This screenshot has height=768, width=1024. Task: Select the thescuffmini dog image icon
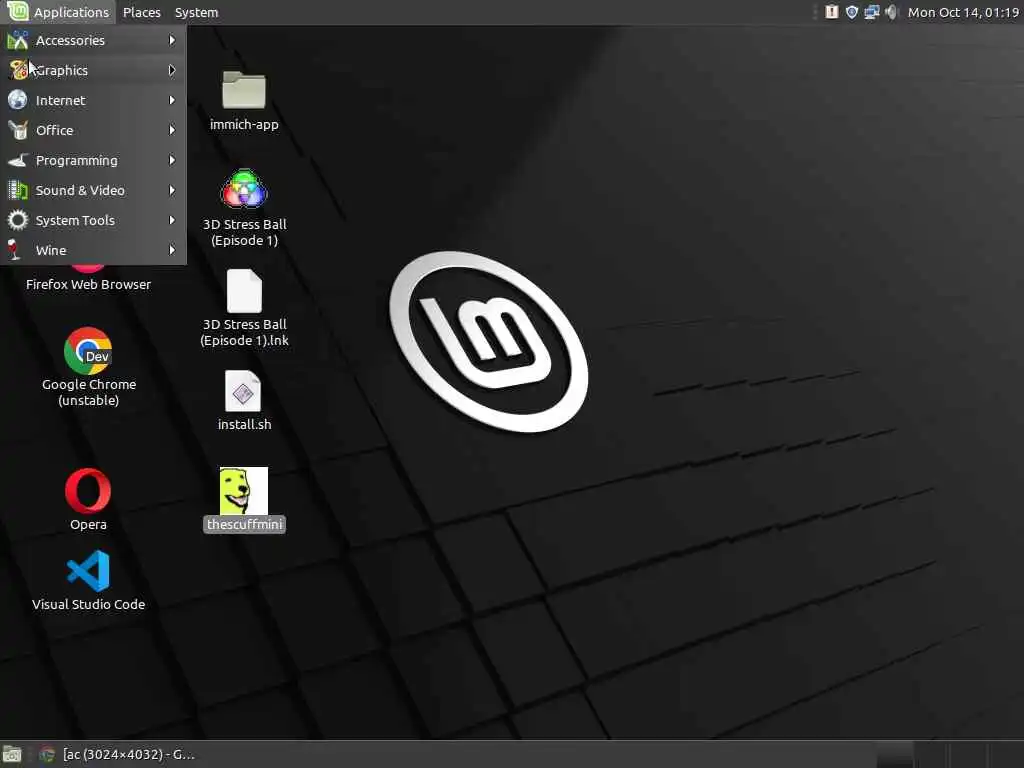pos(244,491)
